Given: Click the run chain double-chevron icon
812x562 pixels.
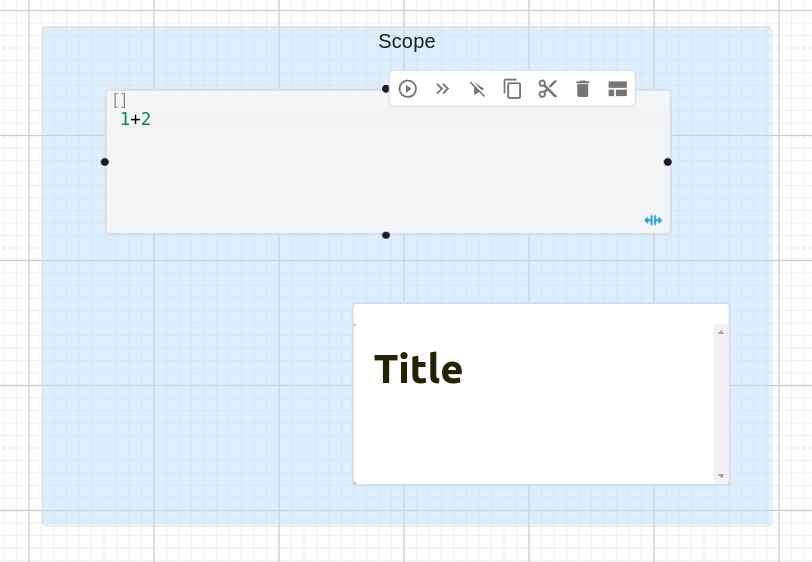Looking at the screenshot, I should [442, 89].
